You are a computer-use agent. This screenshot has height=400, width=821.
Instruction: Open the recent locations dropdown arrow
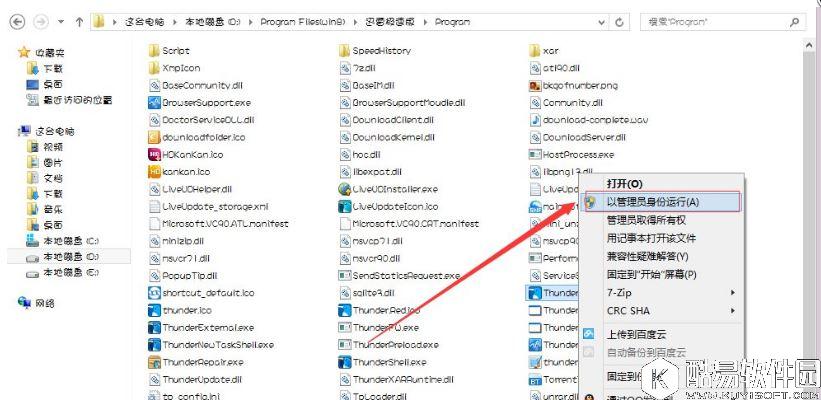point(61,22)
